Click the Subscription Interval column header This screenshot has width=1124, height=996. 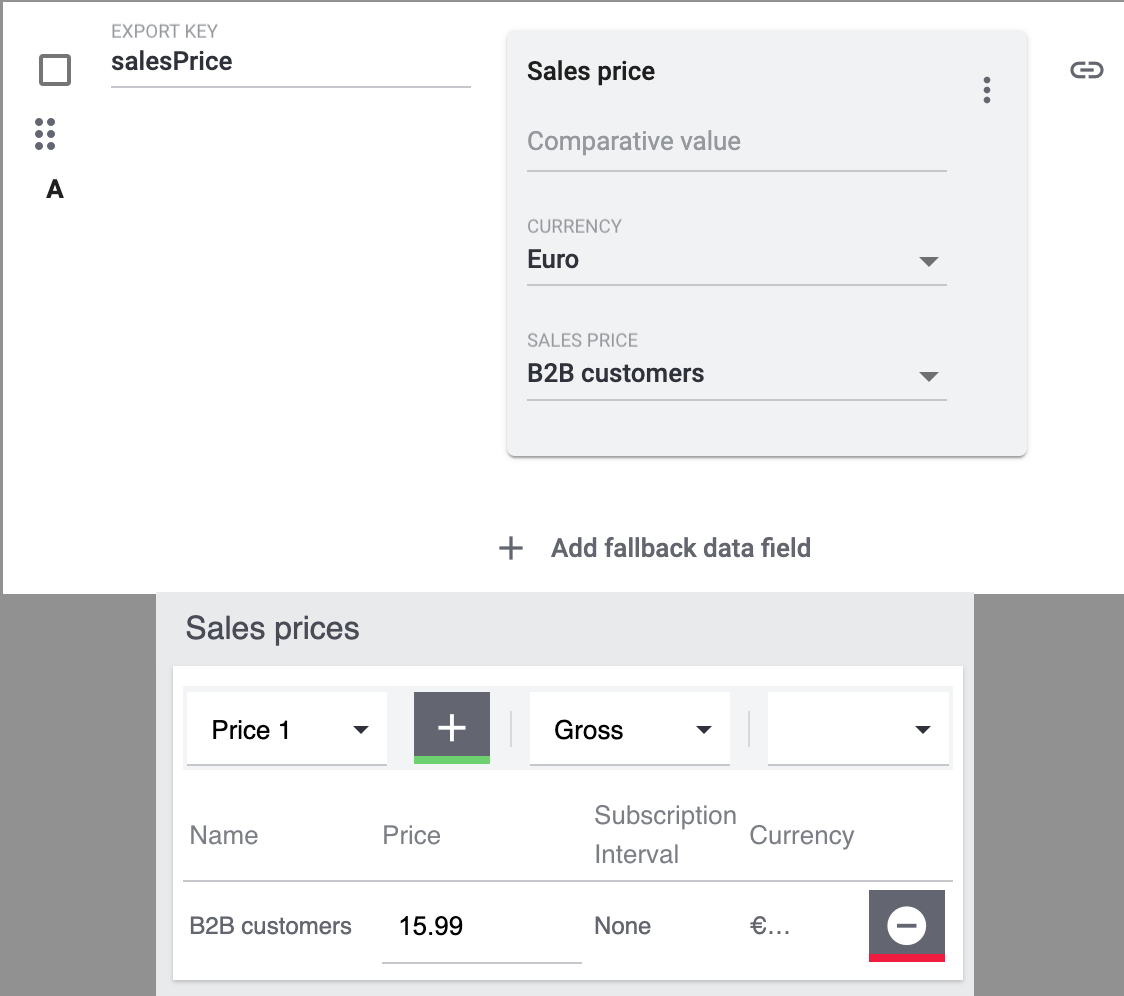664,835
